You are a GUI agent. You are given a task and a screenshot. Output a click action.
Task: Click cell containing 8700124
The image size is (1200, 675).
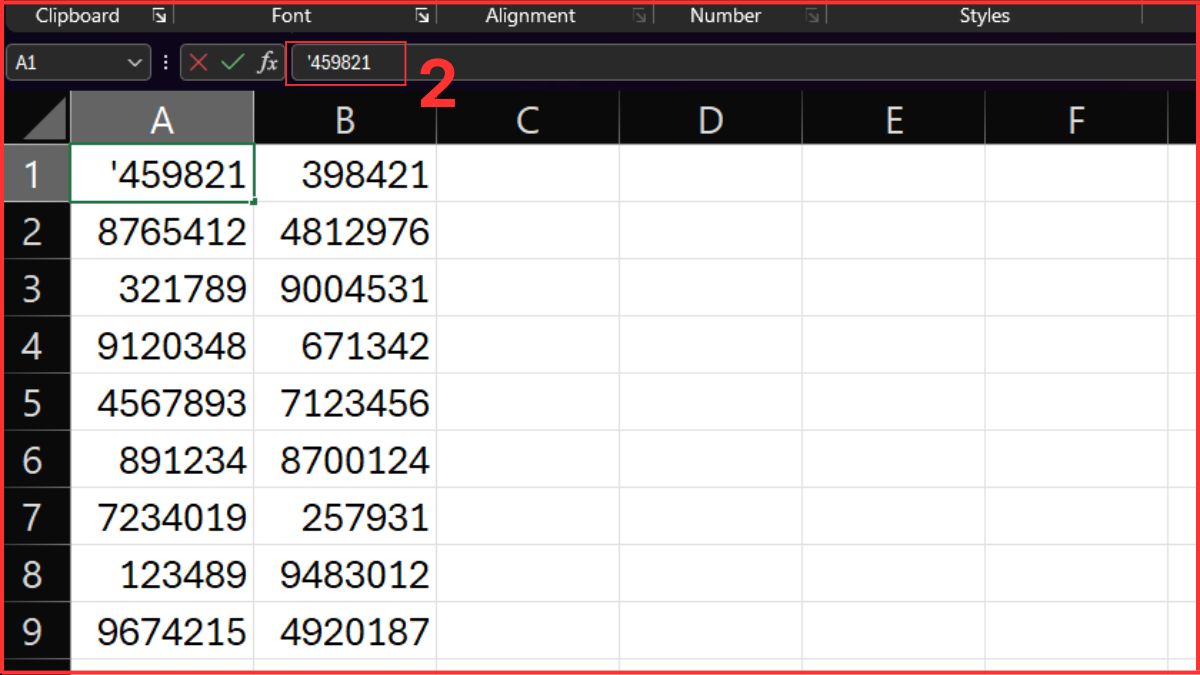point(345,459)
